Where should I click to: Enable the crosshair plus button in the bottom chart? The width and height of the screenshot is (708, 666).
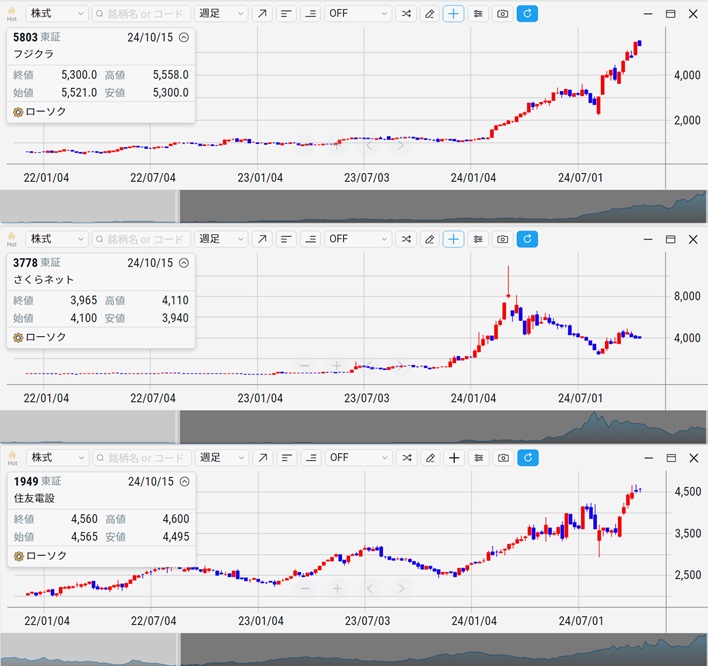454,458
